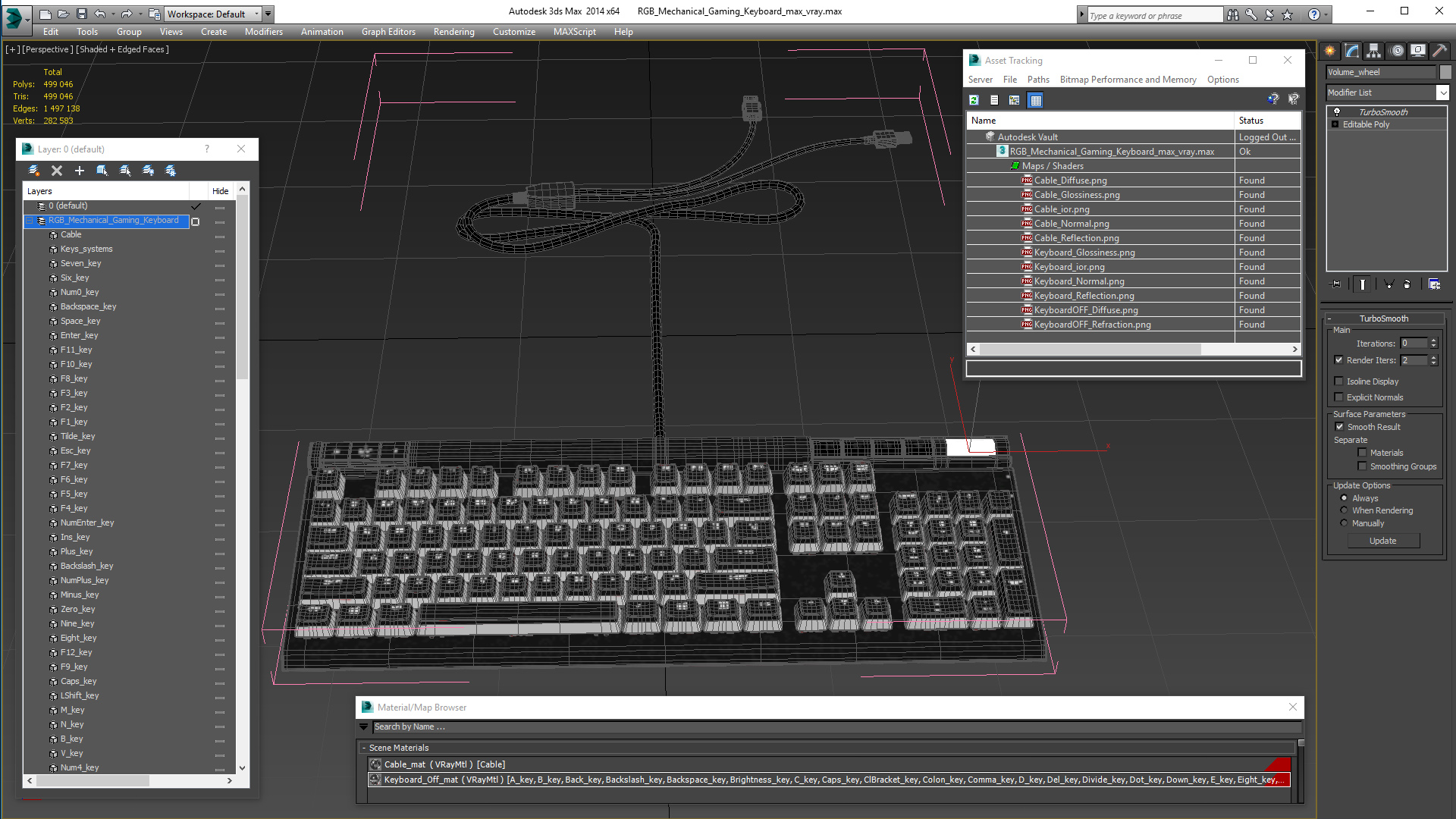Screen dimensions: 1456x819
Task: Click the Volume_wheel object color swatch
Action: [1445, 72]
